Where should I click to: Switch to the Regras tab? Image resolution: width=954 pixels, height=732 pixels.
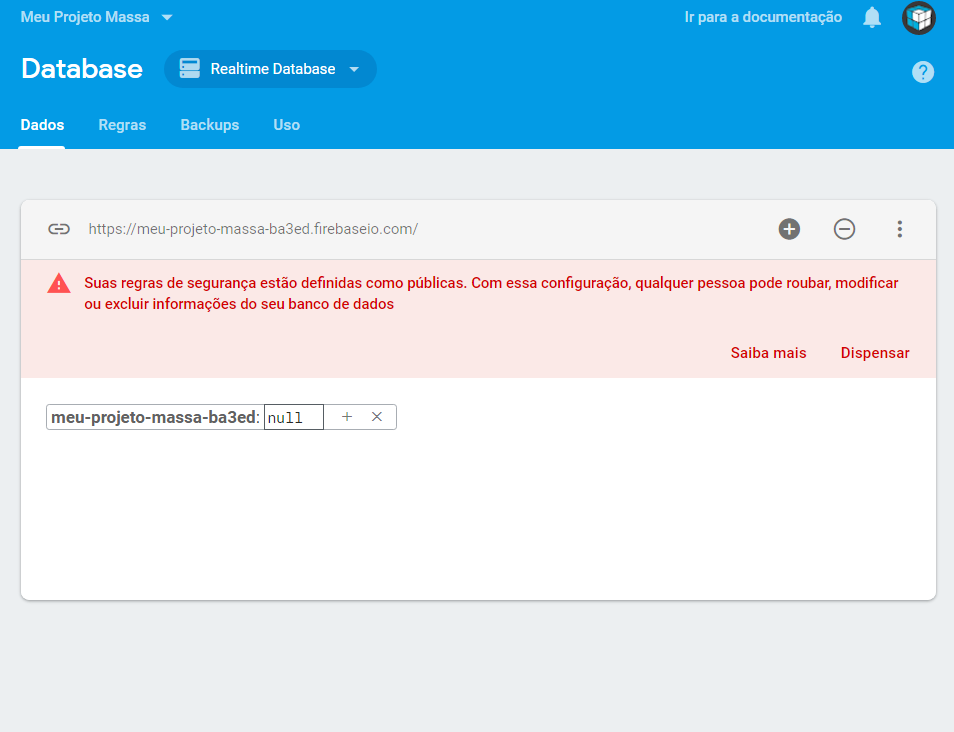(x=122, y=125)
